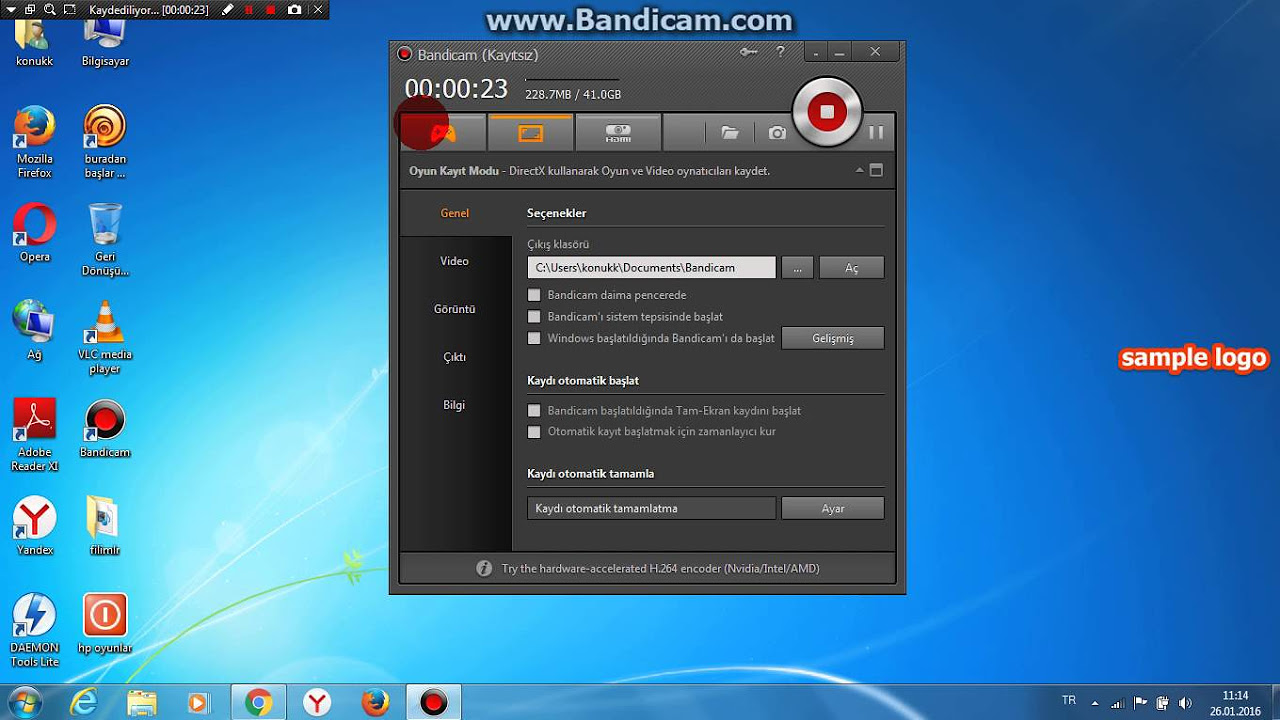Enable zamanlayıcı kur checkbox
Image resolution: width=1280 pixels, height=720 pixels.
tap(534, 432)
